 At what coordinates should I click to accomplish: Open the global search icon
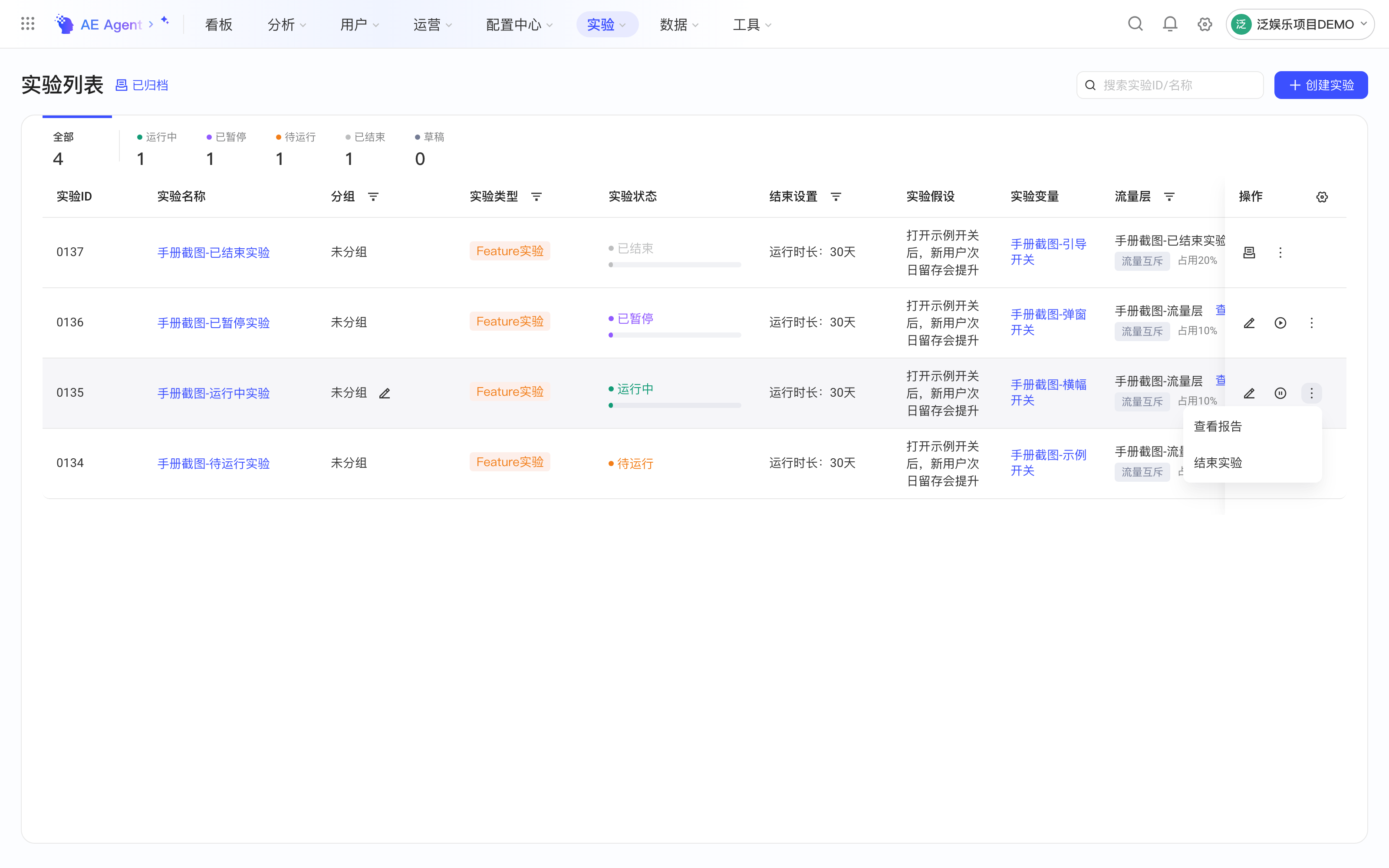[x=1136, y=23]
